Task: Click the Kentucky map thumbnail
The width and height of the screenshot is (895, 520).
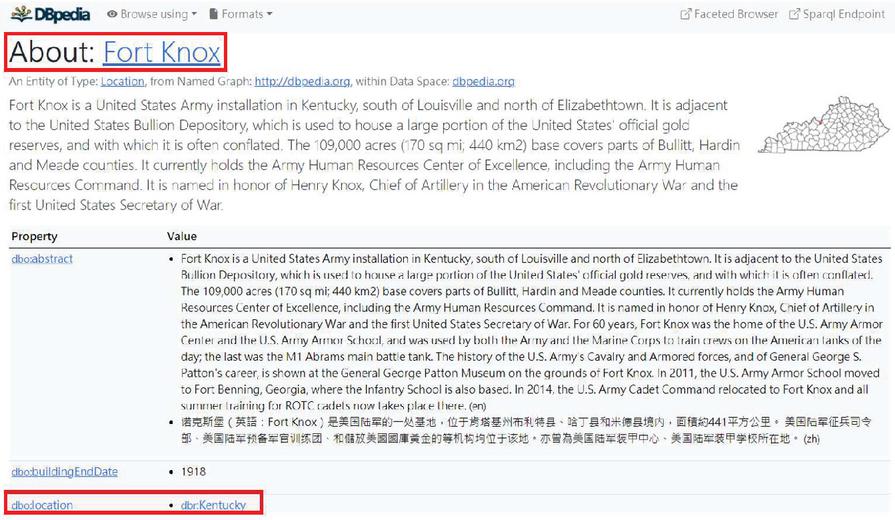Action: click(x=824, y=125)
